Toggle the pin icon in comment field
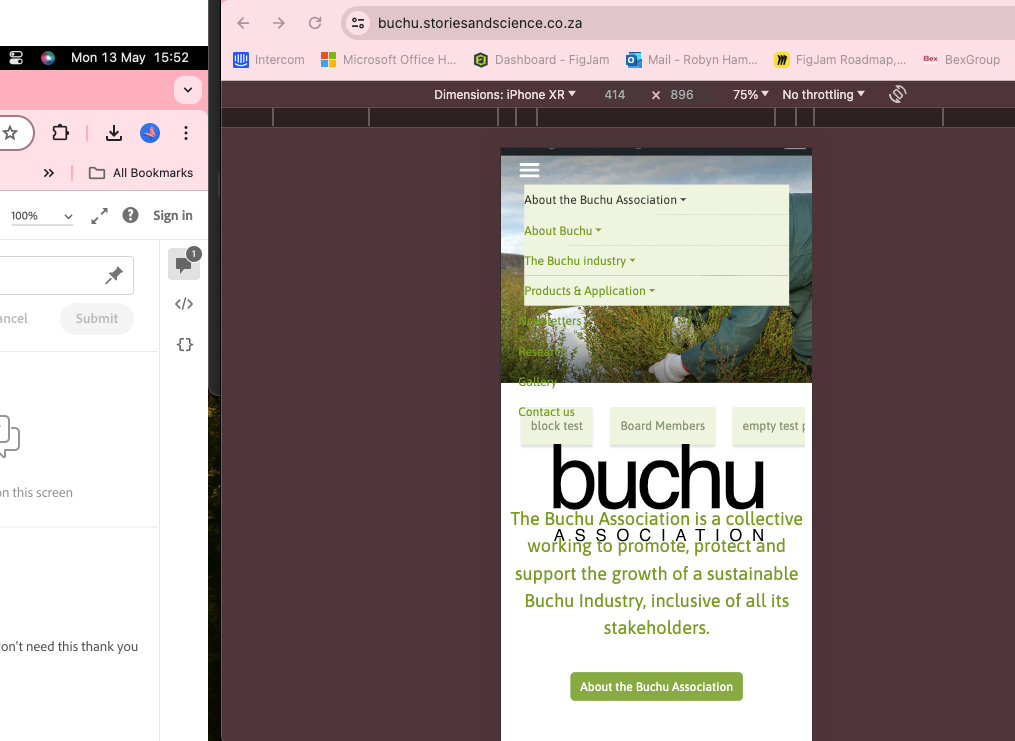This screenshot has height=741, width=1015. point(114,275)
